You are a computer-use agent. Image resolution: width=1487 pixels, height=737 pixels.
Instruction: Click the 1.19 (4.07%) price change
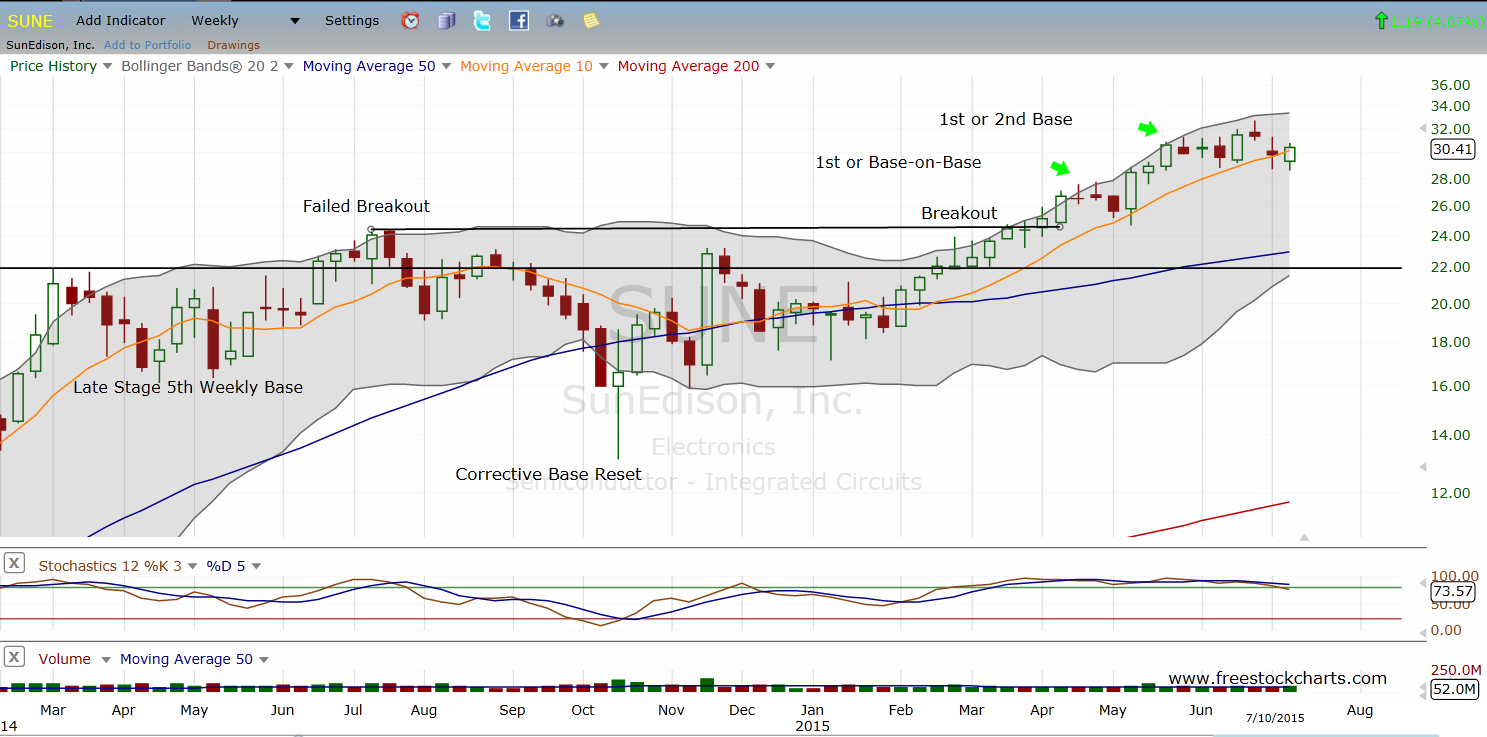click(x=1436, y=20)
